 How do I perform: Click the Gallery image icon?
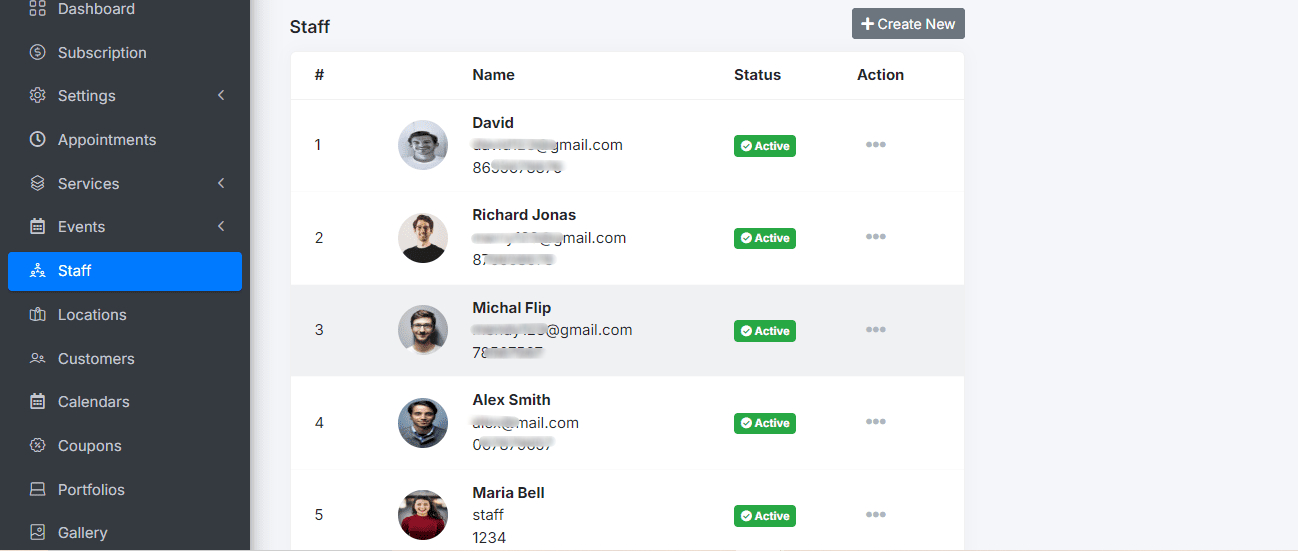pos(38,532)
